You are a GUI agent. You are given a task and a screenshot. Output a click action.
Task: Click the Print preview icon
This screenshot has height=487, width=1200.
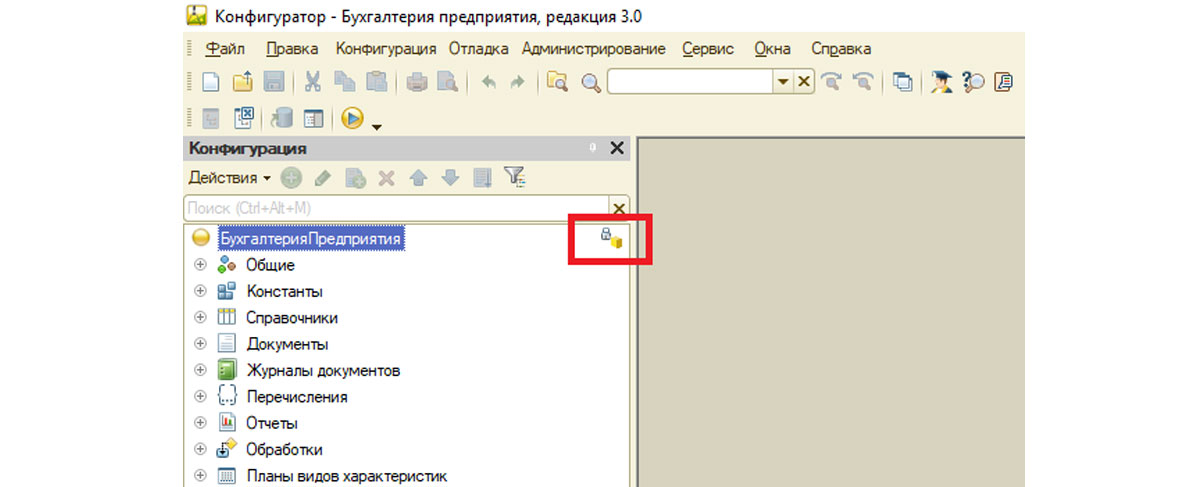(x=447, y=82)
